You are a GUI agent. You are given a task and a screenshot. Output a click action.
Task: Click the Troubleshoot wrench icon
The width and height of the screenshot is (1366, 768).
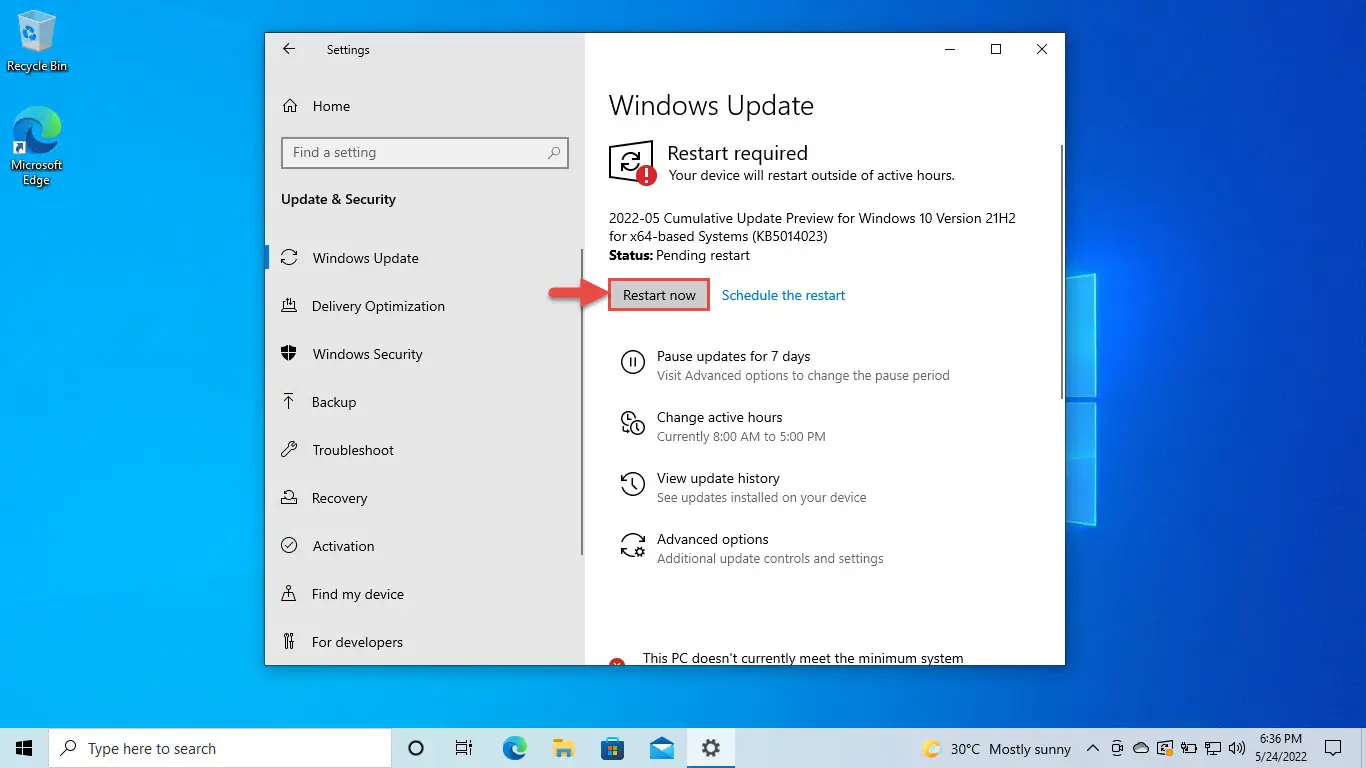coord(289,450)
